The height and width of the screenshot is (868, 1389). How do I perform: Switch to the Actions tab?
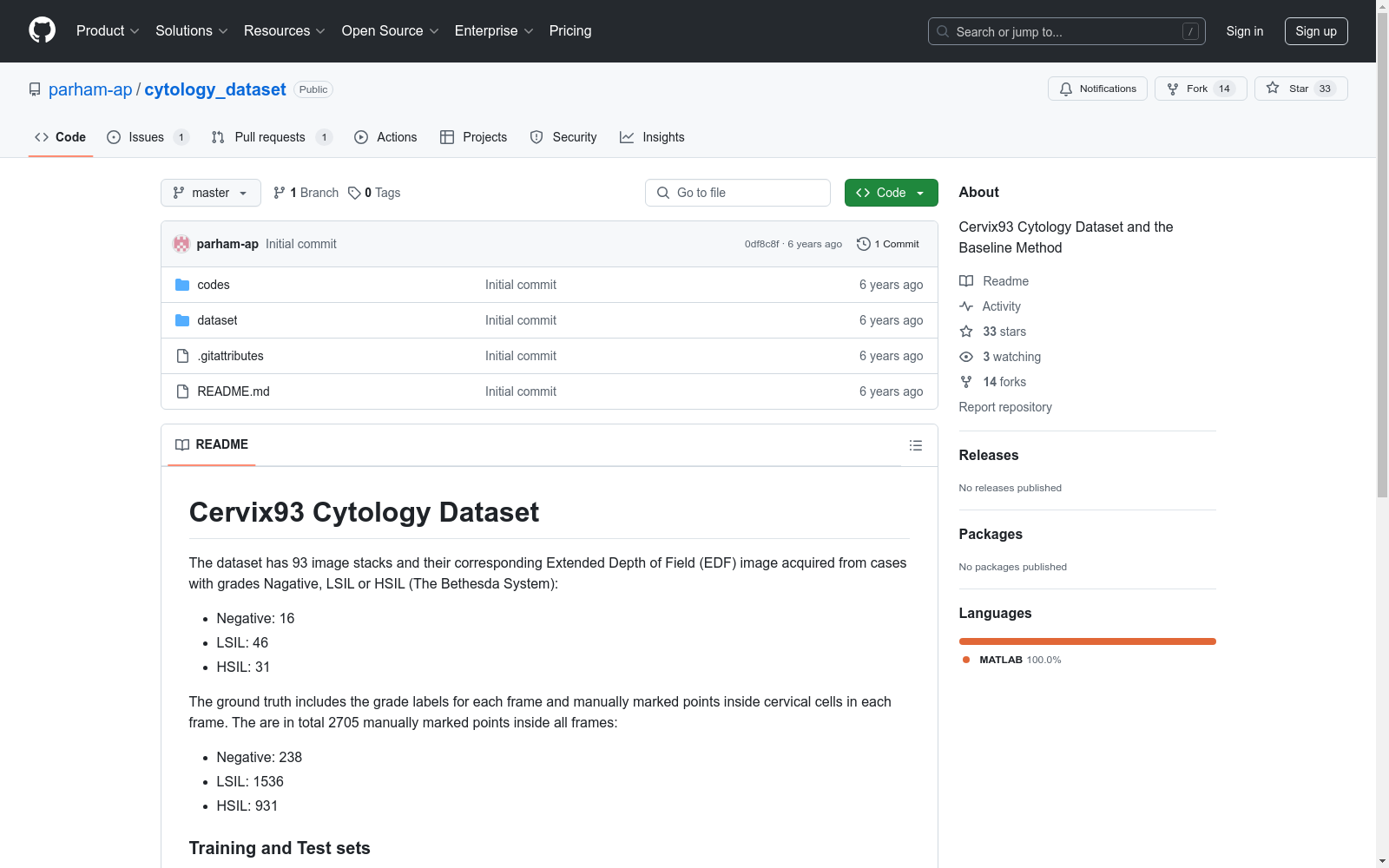(385, 137)
